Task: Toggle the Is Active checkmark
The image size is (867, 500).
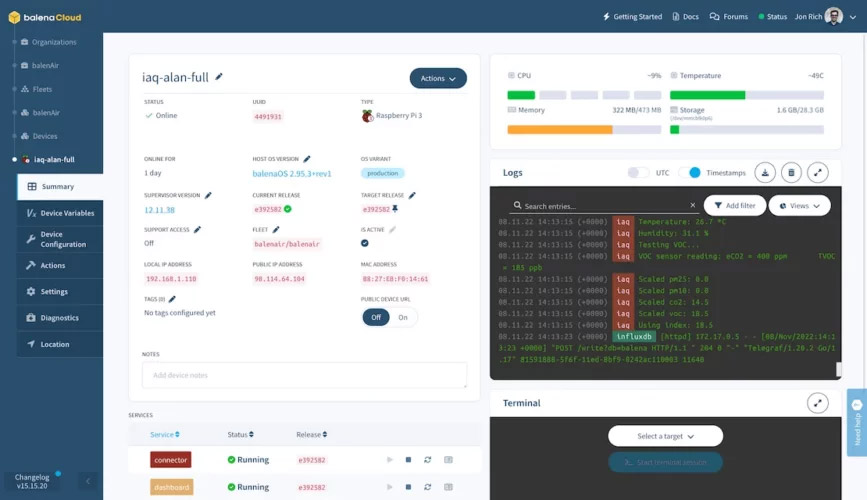Action: (x=364, y=243)
